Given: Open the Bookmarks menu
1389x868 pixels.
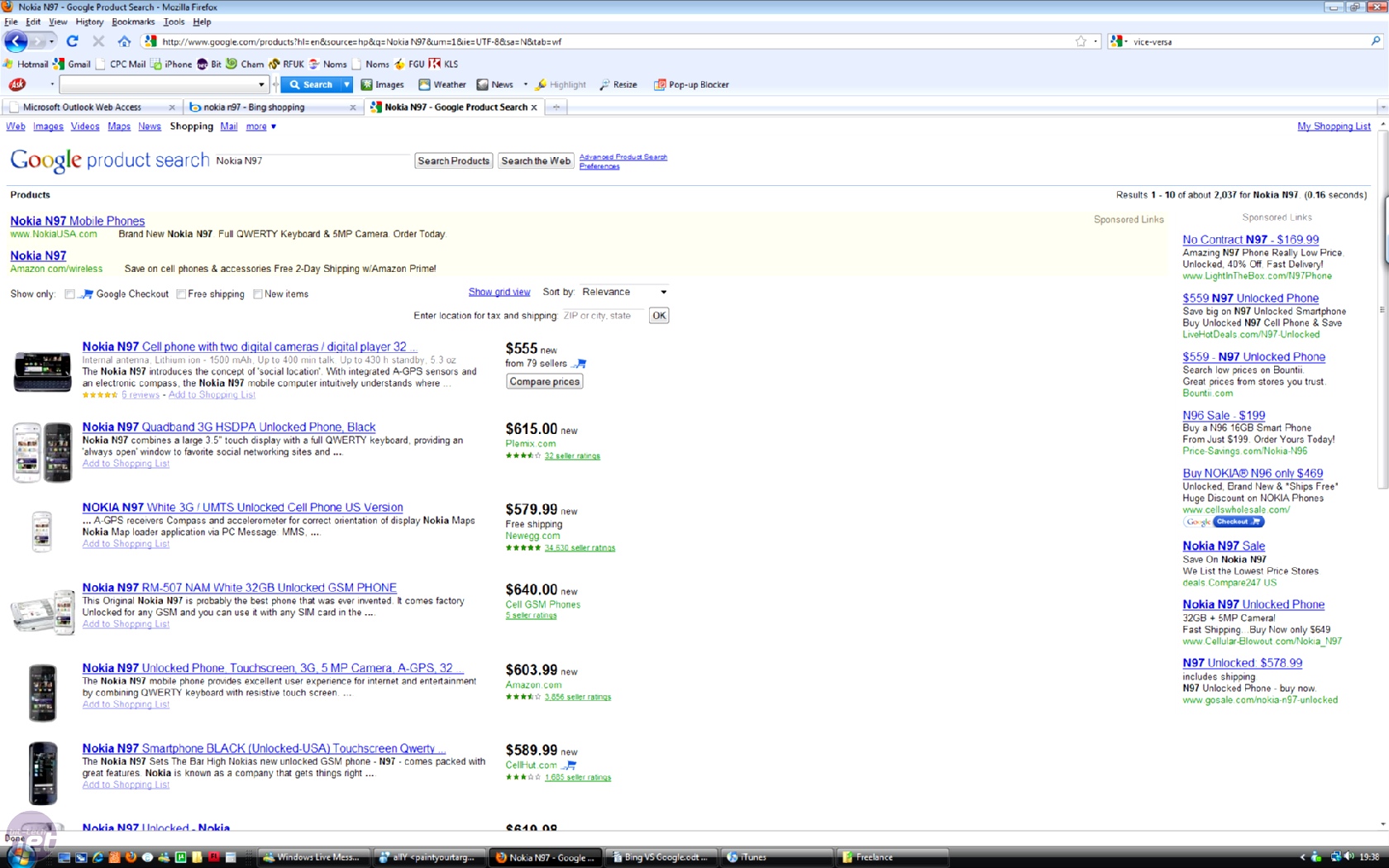Looking at the screenshot, I should pyautogui.click(x=133, y=21).
